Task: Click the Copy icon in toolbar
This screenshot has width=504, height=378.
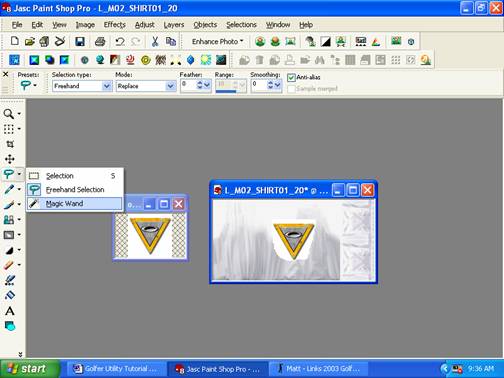Action: coord(171,41)
